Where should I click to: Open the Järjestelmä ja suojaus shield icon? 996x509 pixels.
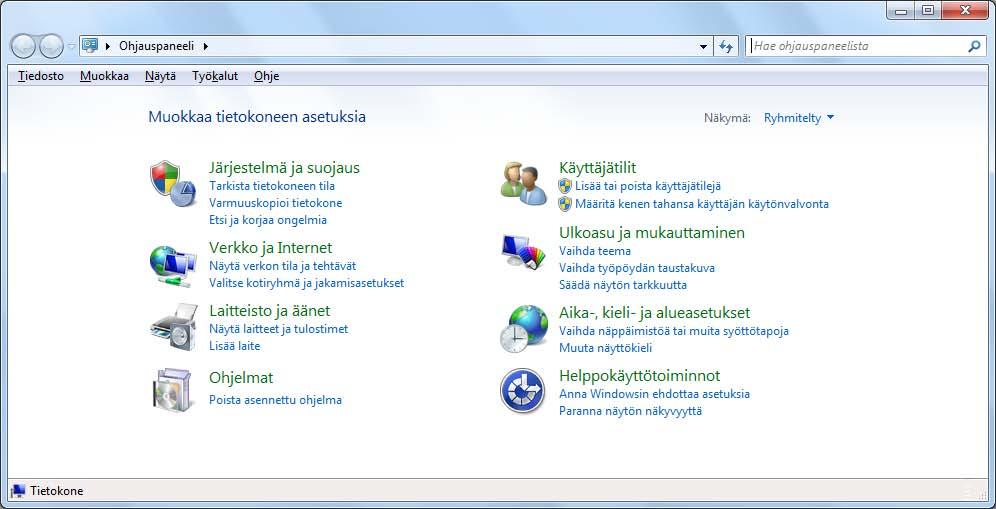pos(173,184)
